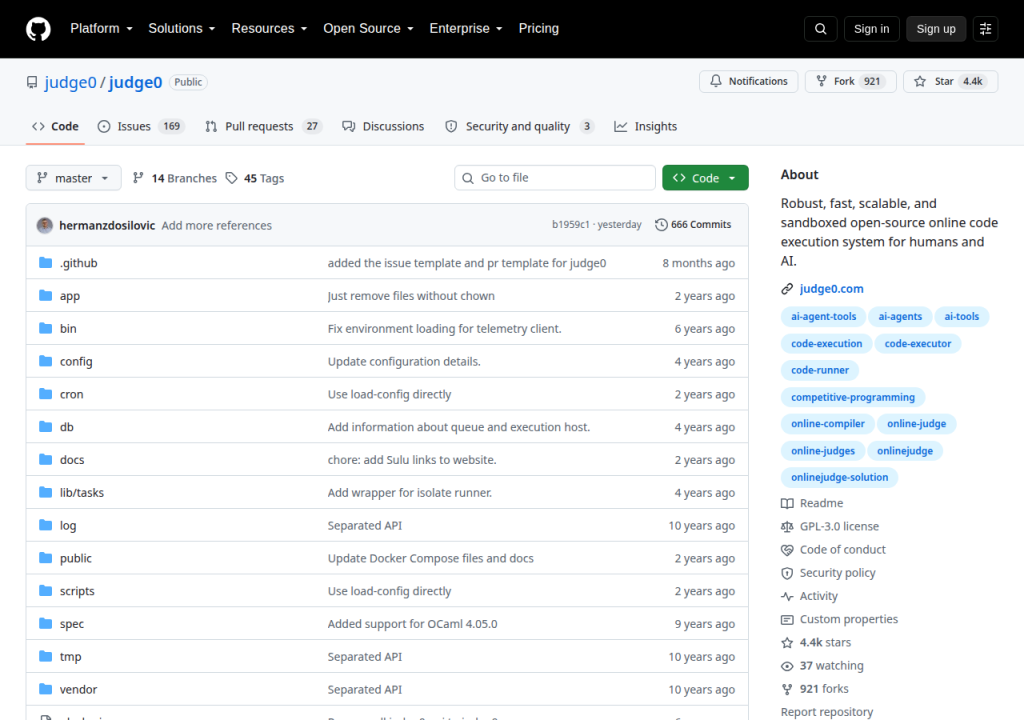
Task: Open the Security and quality tab
Action: coord(519,127)
